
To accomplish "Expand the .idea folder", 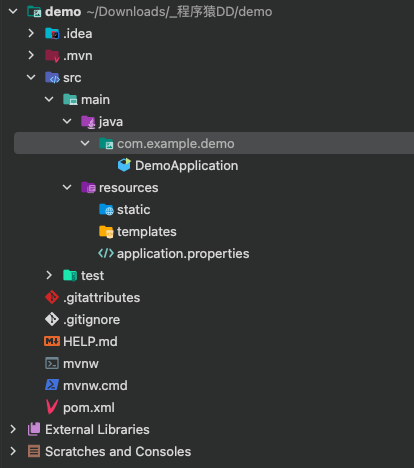I will pos(31,33).
